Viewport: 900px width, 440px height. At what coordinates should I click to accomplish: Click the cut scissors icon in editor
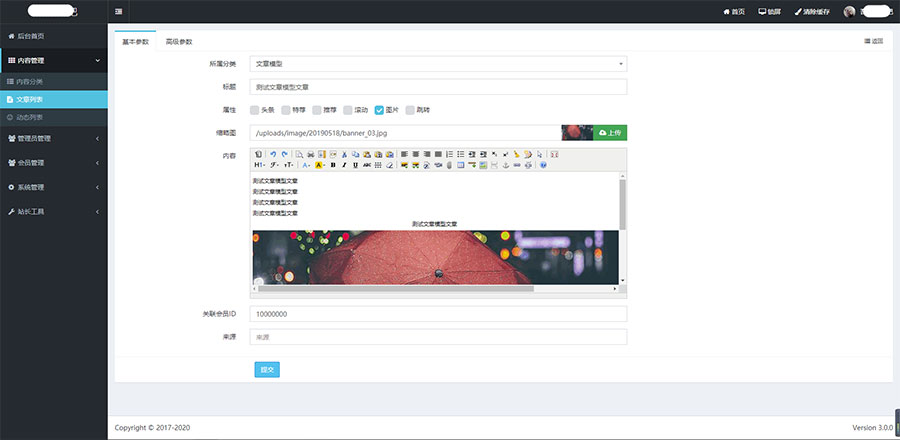pyautogui.click(x=344, y=154)
